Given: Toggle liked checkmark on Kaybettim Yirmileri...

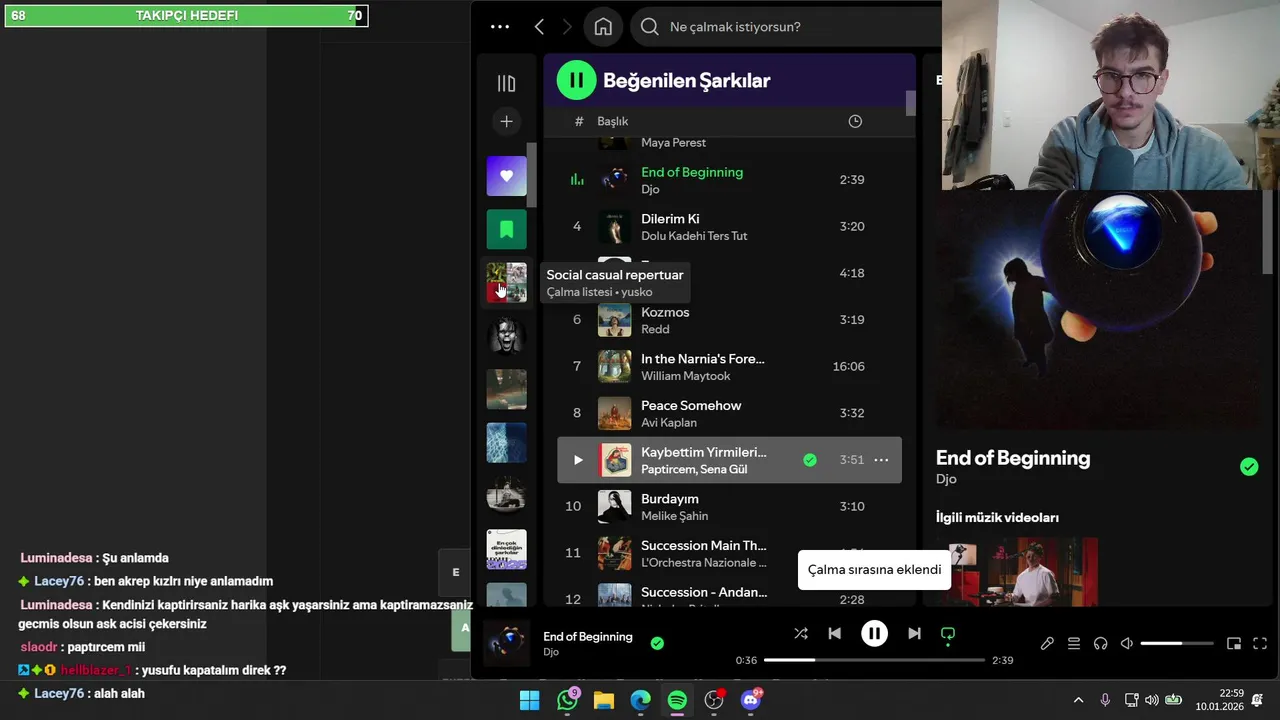Looking at the screenshot, I should pyautogui.click(x=810, y=460).
